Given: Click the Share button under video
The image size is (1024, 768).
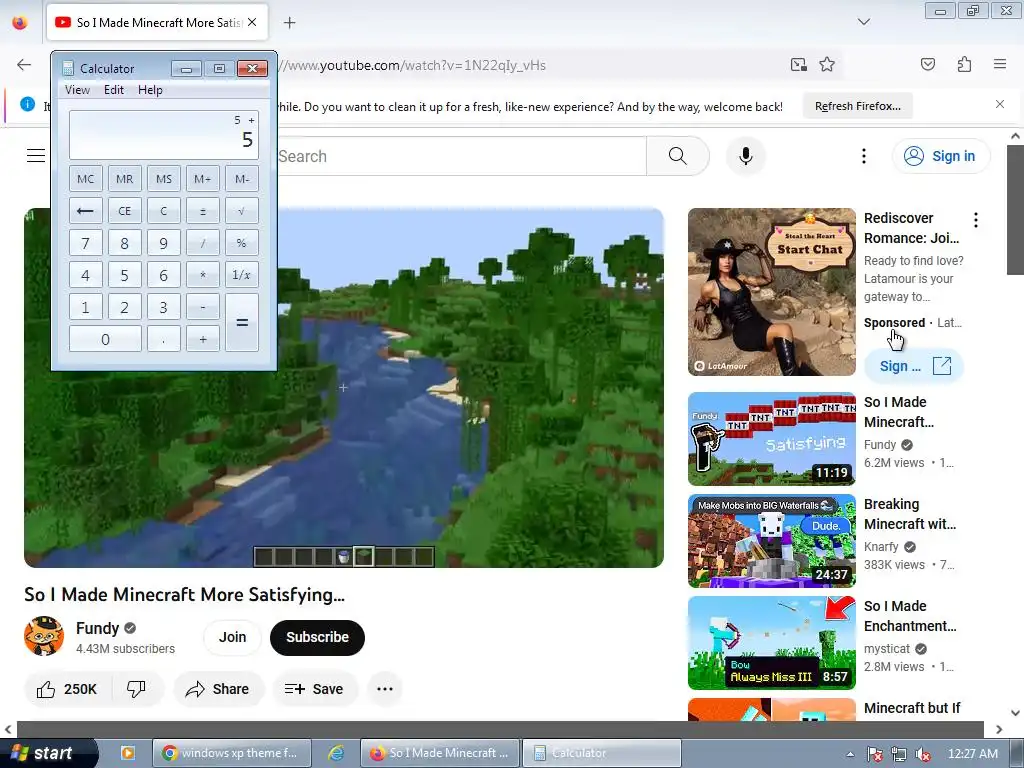Looking at the screenshot, I should click(x=218, y=689).
